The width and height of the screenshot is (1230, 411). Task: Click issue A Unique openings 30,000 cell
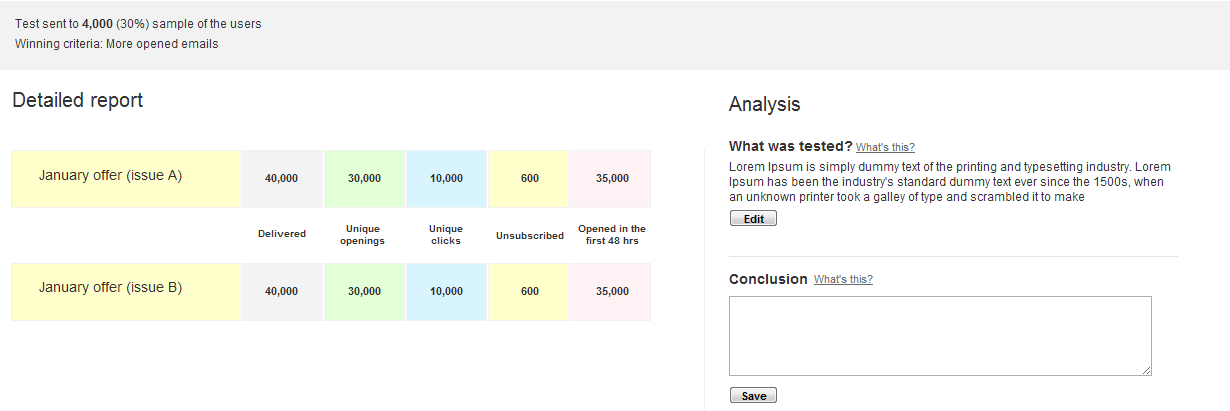[x=364, y=178]
